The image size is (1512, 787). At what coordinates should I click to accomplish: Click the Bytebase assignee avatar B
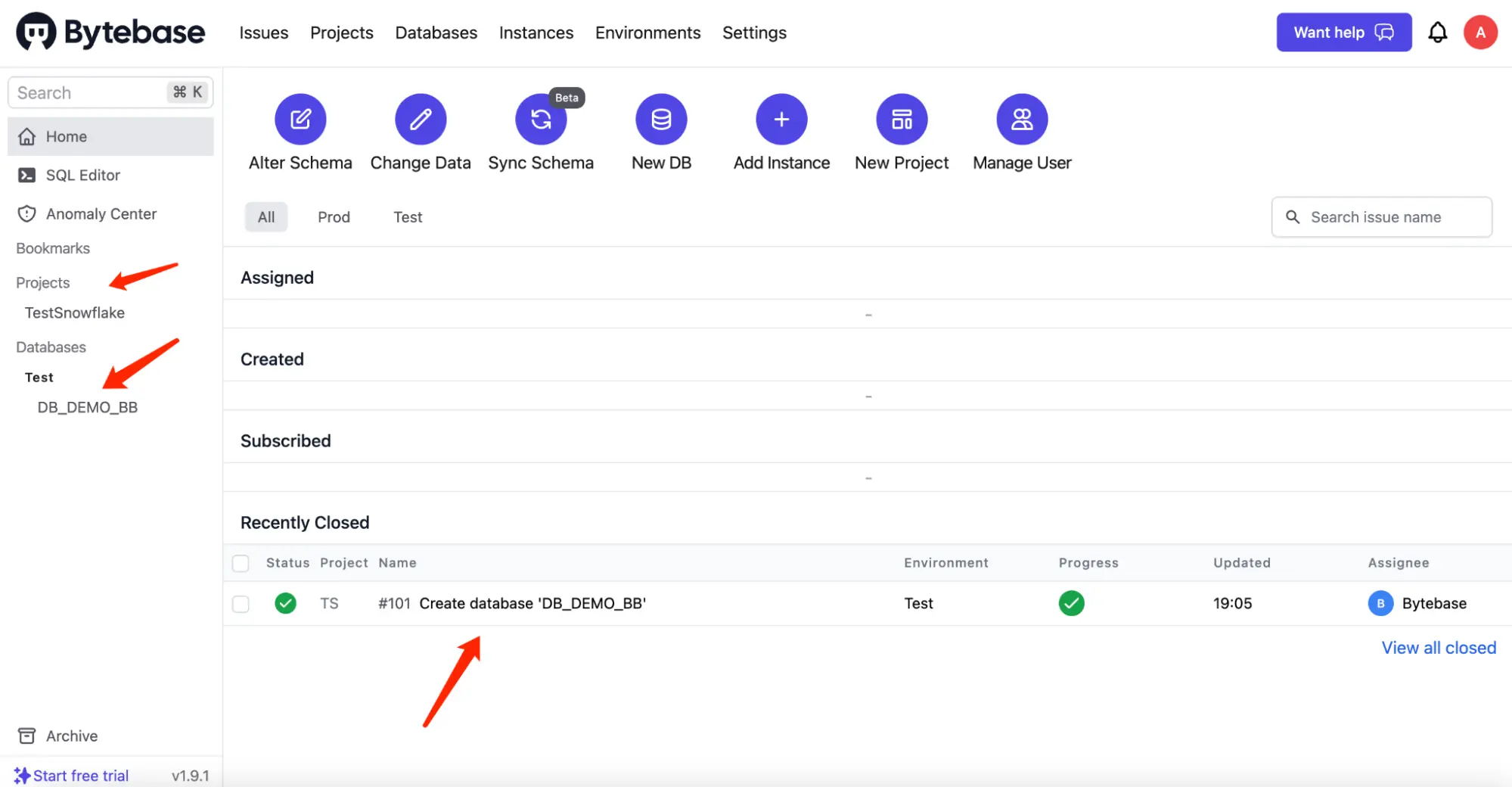(1380, 603)
